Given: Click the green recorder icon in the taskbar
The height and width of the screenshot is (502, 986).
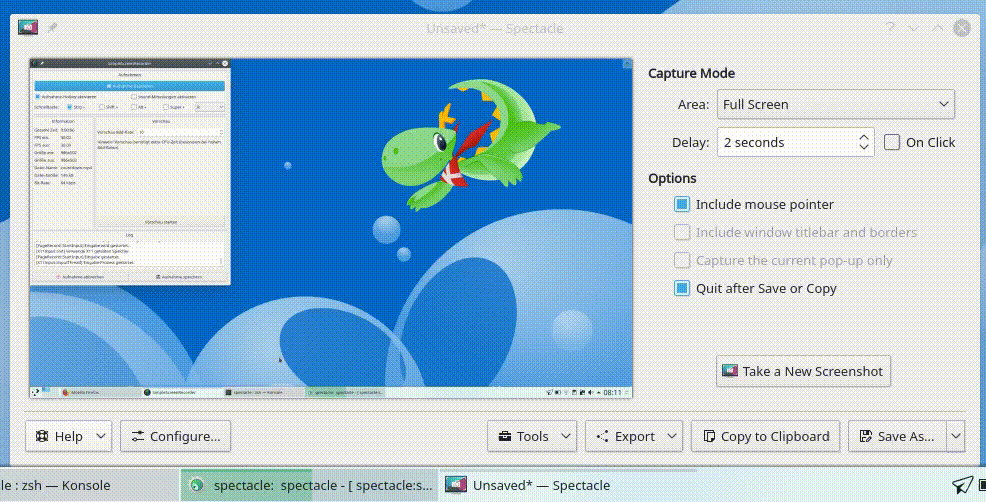Looking at the screenshot, I should coord(197,484).
